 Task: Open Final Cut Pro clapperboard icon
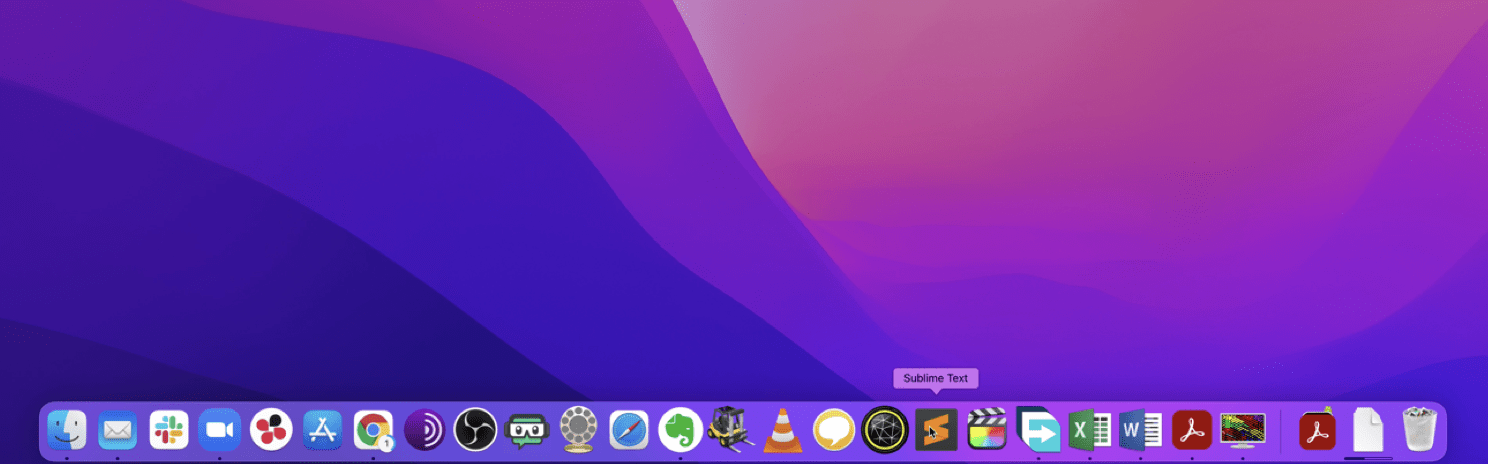tap(987, 430)
